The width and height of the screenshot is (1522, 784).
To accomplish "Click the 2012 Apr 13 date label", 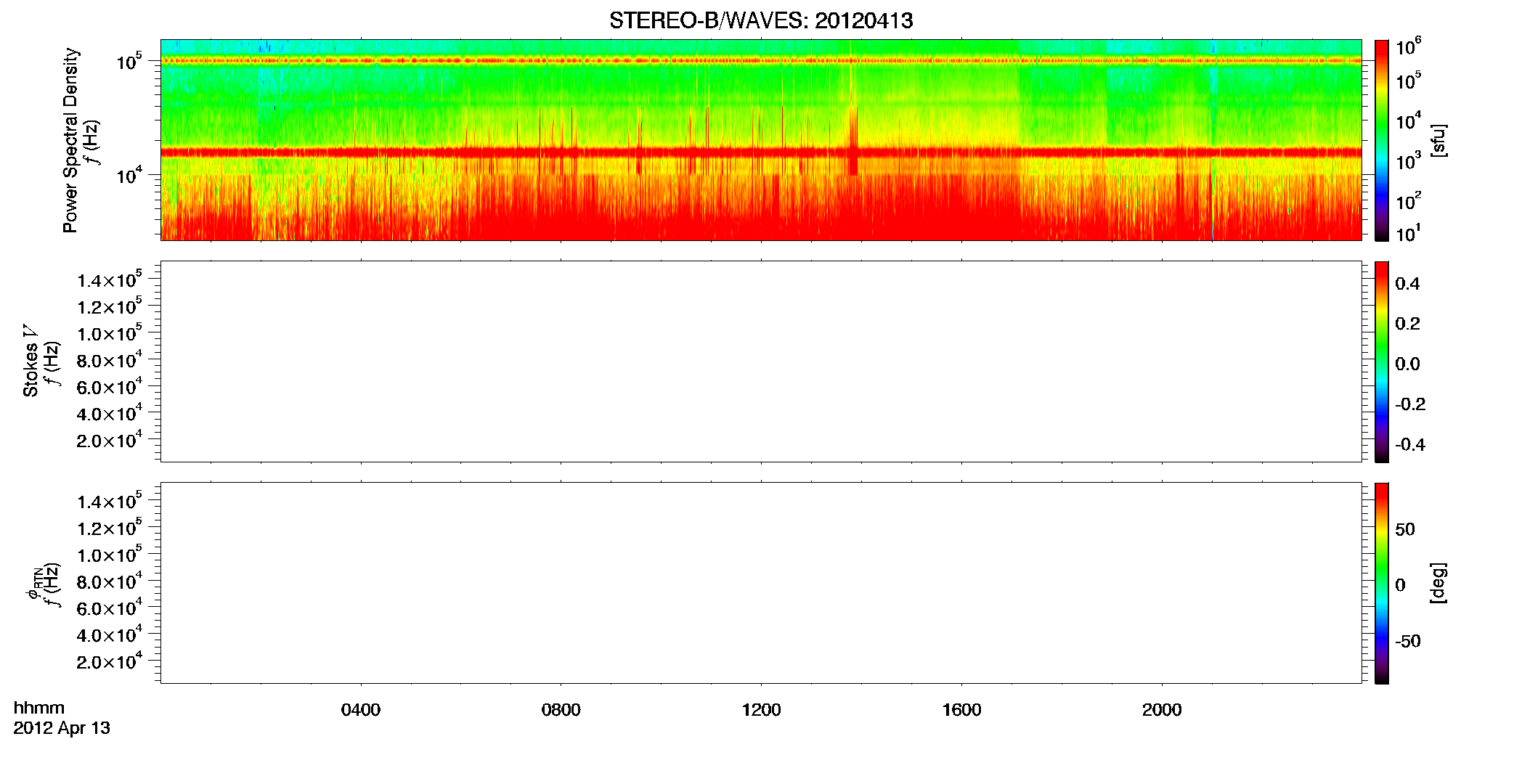I will (x=62, y=728).
